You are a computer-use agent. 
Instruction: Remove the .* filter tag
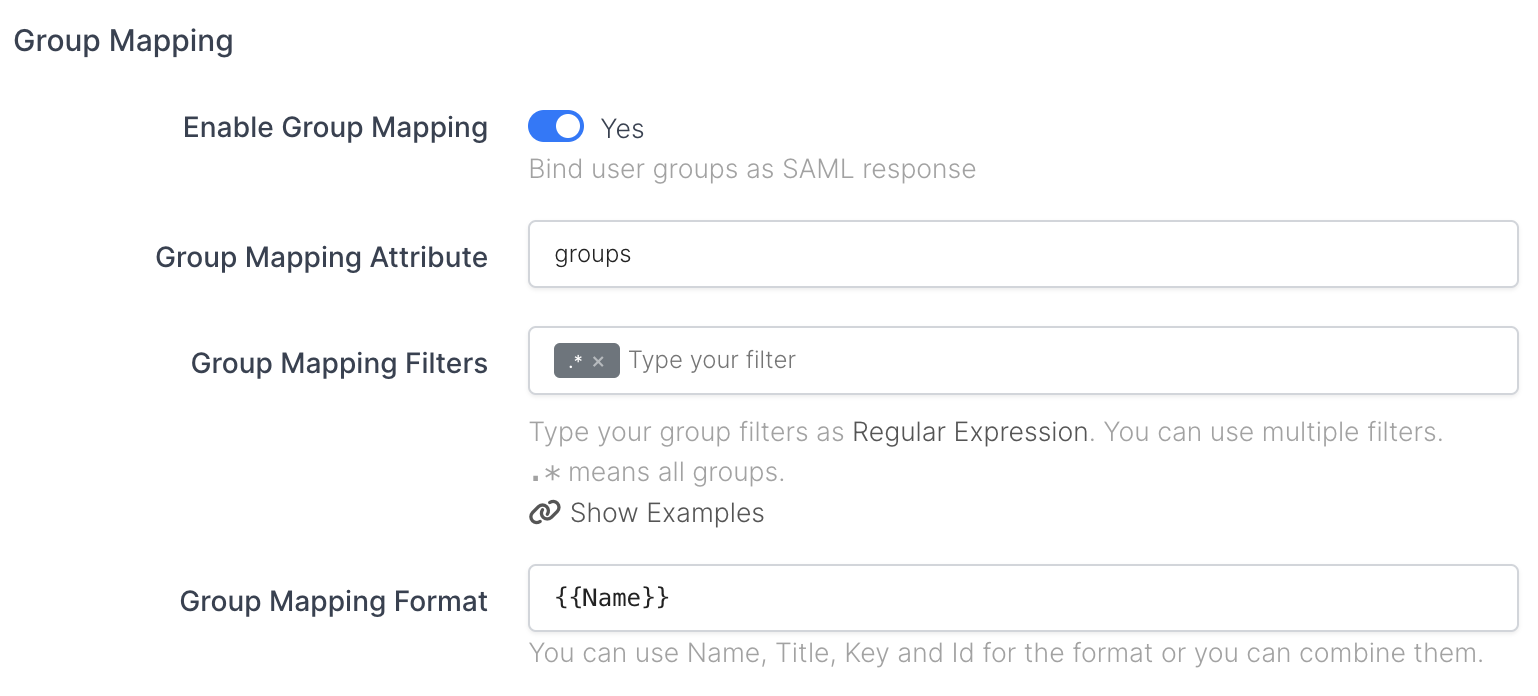click(598, 362)
